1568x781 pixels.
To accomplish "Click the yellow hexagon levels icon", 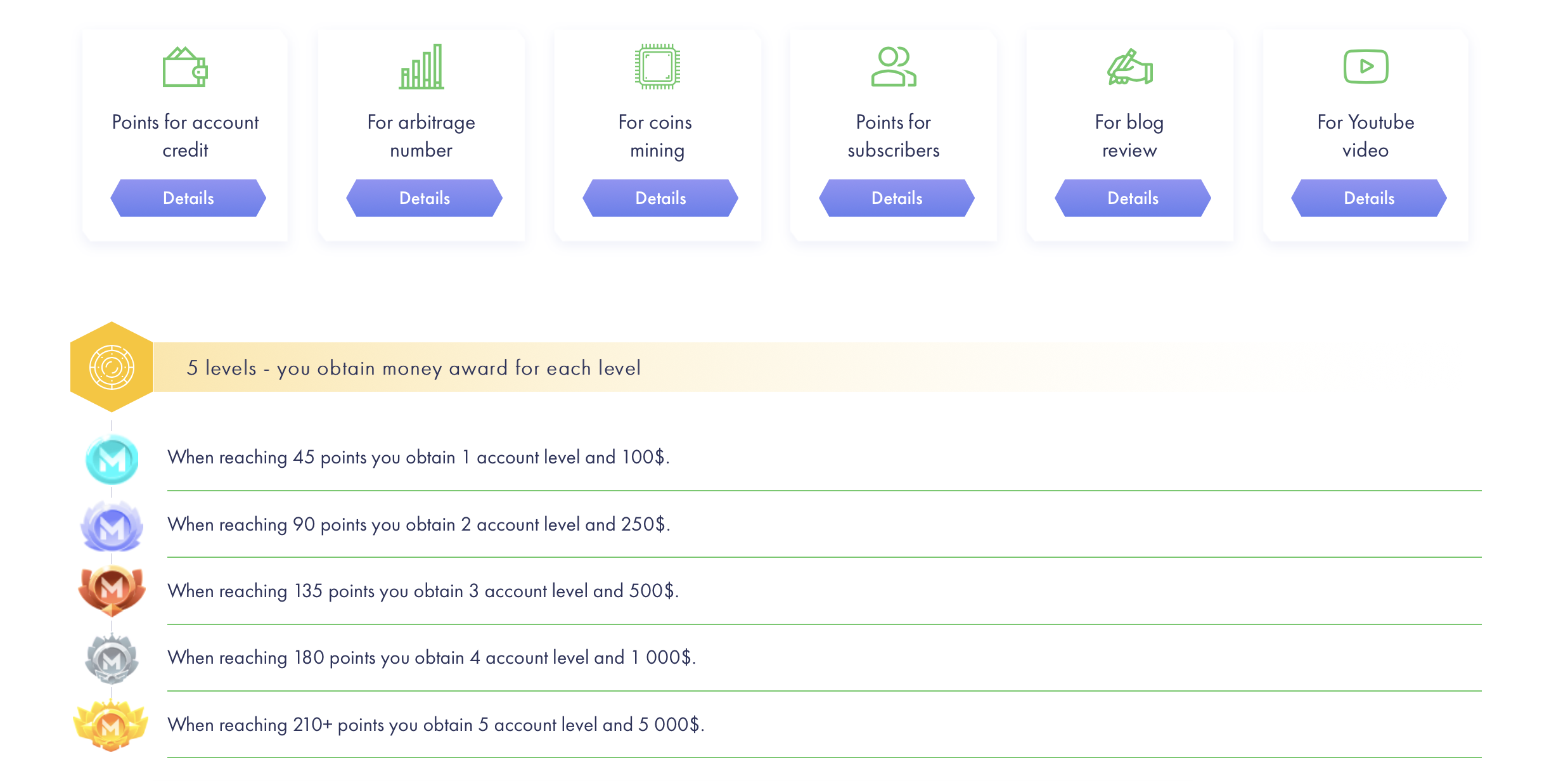I will coord(112,367).
